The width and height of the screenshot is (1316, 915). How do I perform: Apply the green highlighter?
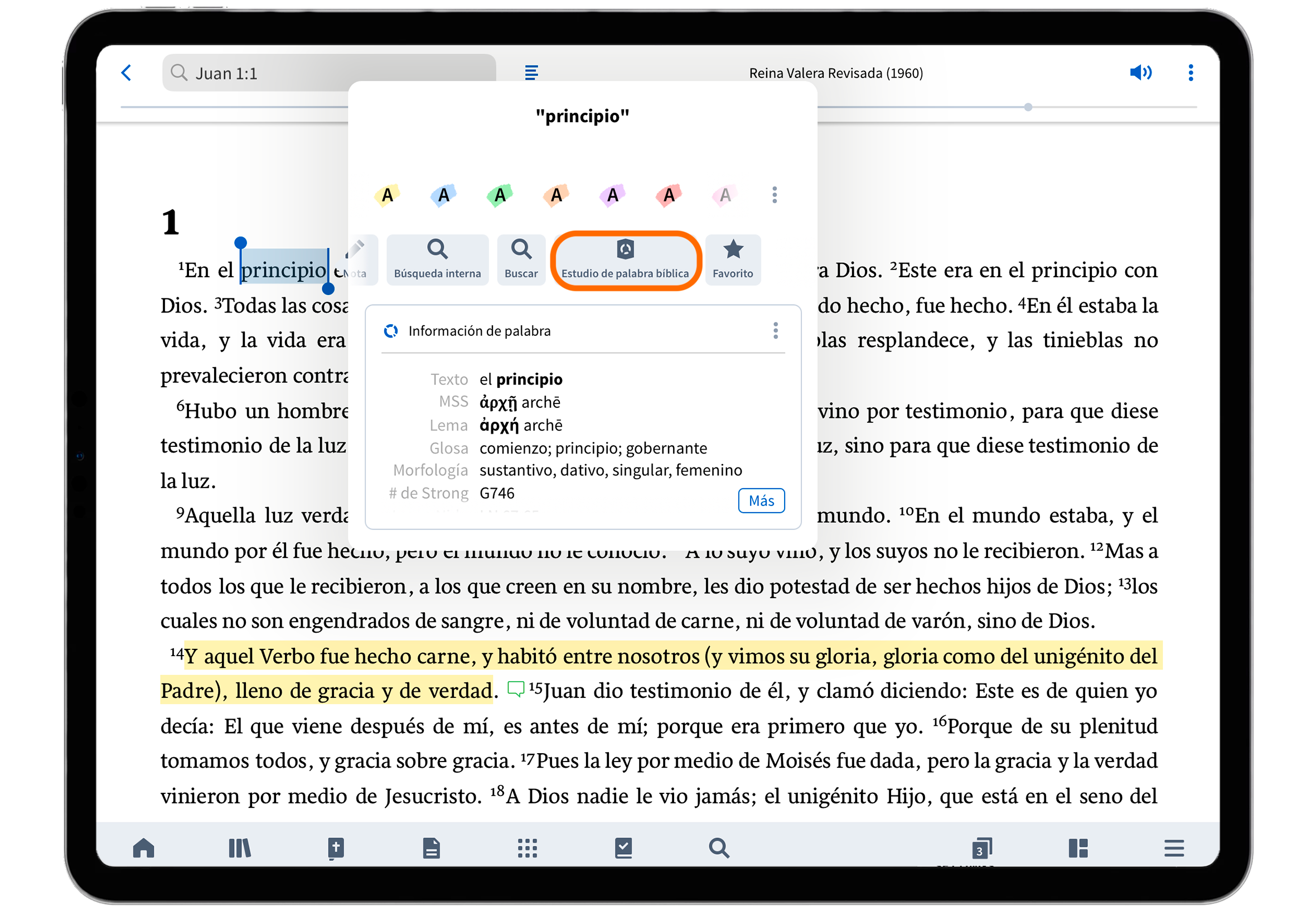pyautogui.click(x=500, y=195)
